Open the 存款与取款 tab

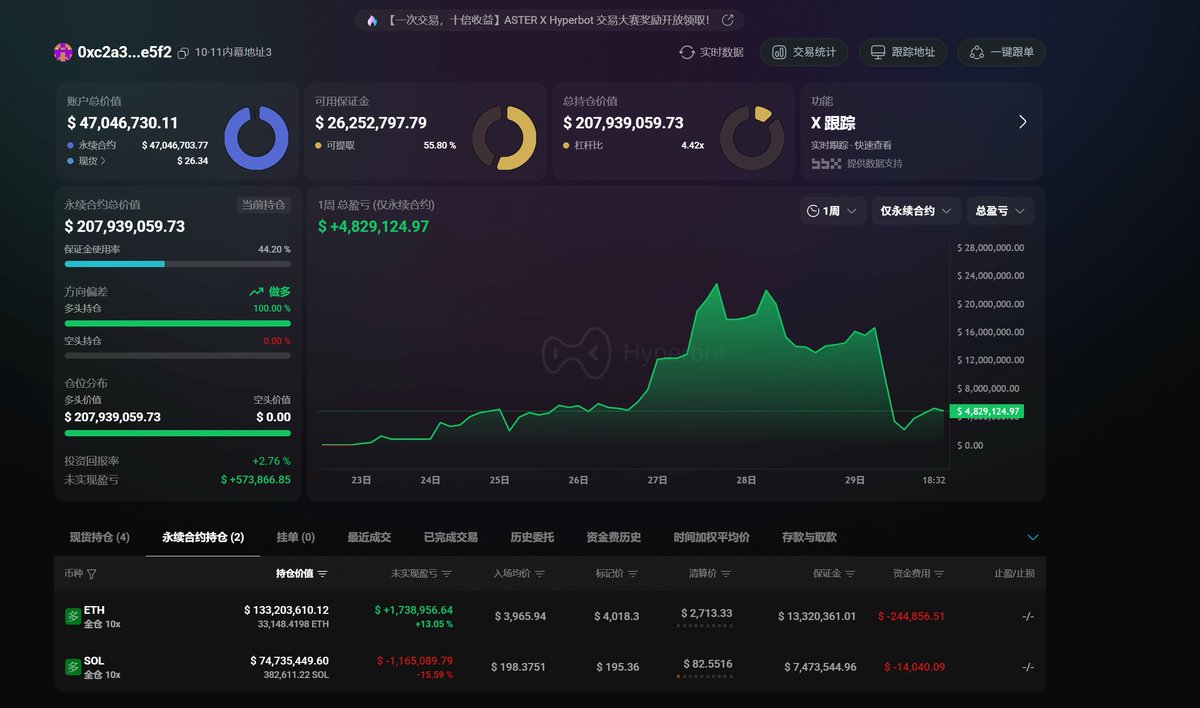point(810,537)
